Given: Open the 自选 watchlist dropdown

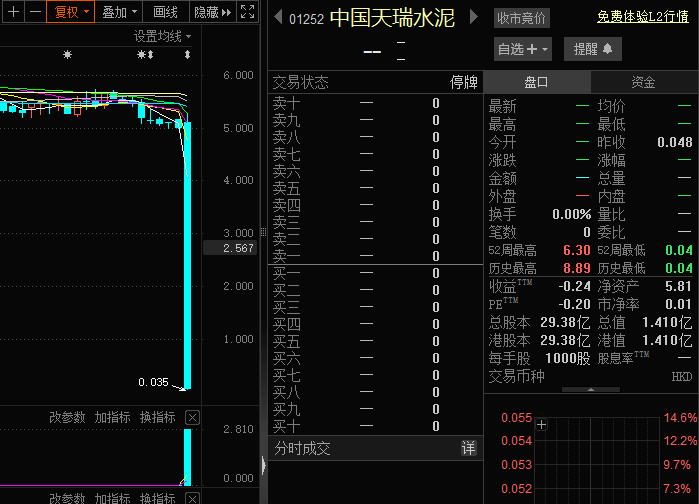Looking at the screenshot, I should tap(522, 48).
